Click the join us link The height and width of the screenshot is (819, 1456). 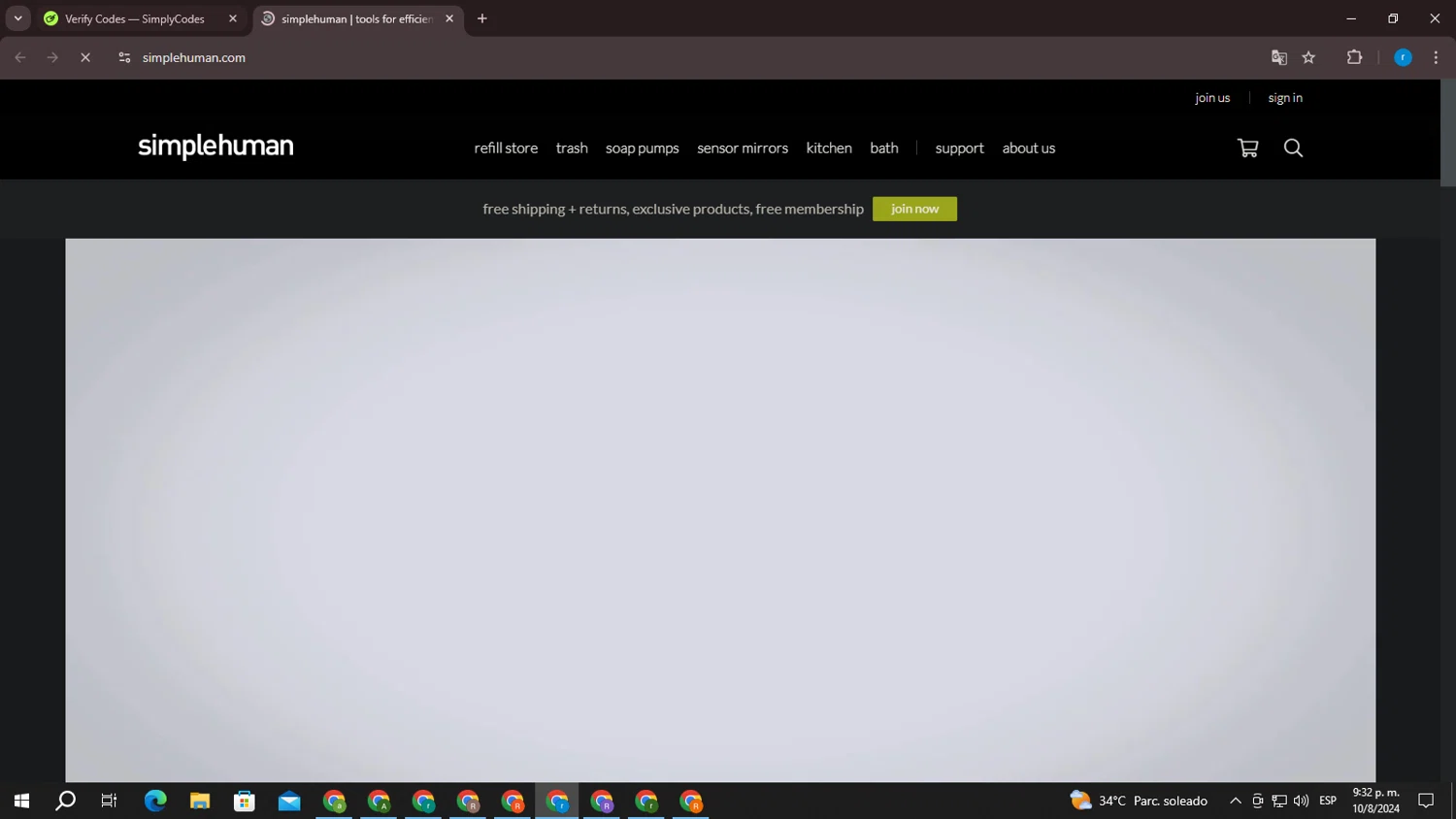pyautogui.click(x=1212, y=98)
